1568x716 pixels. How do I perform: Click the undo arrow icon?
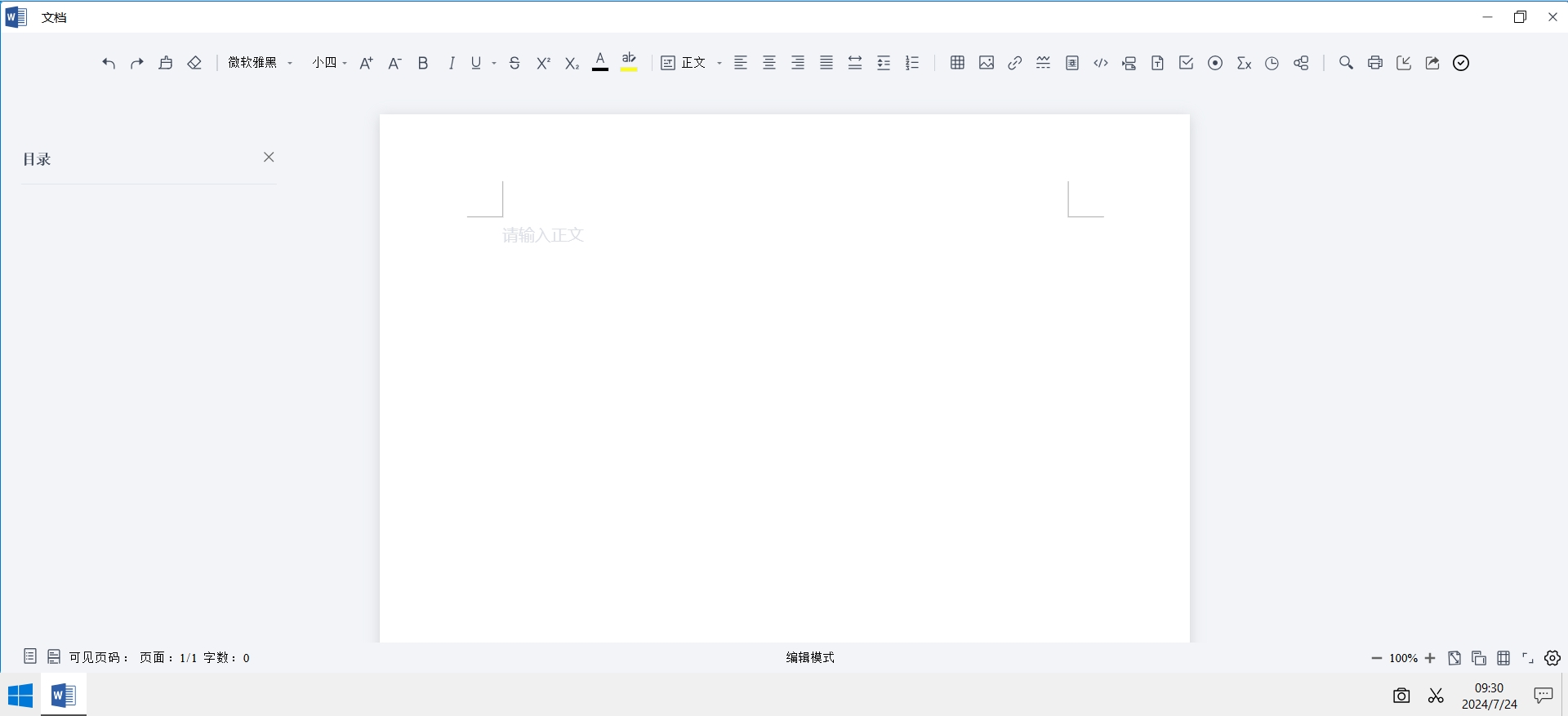(109, 63)
